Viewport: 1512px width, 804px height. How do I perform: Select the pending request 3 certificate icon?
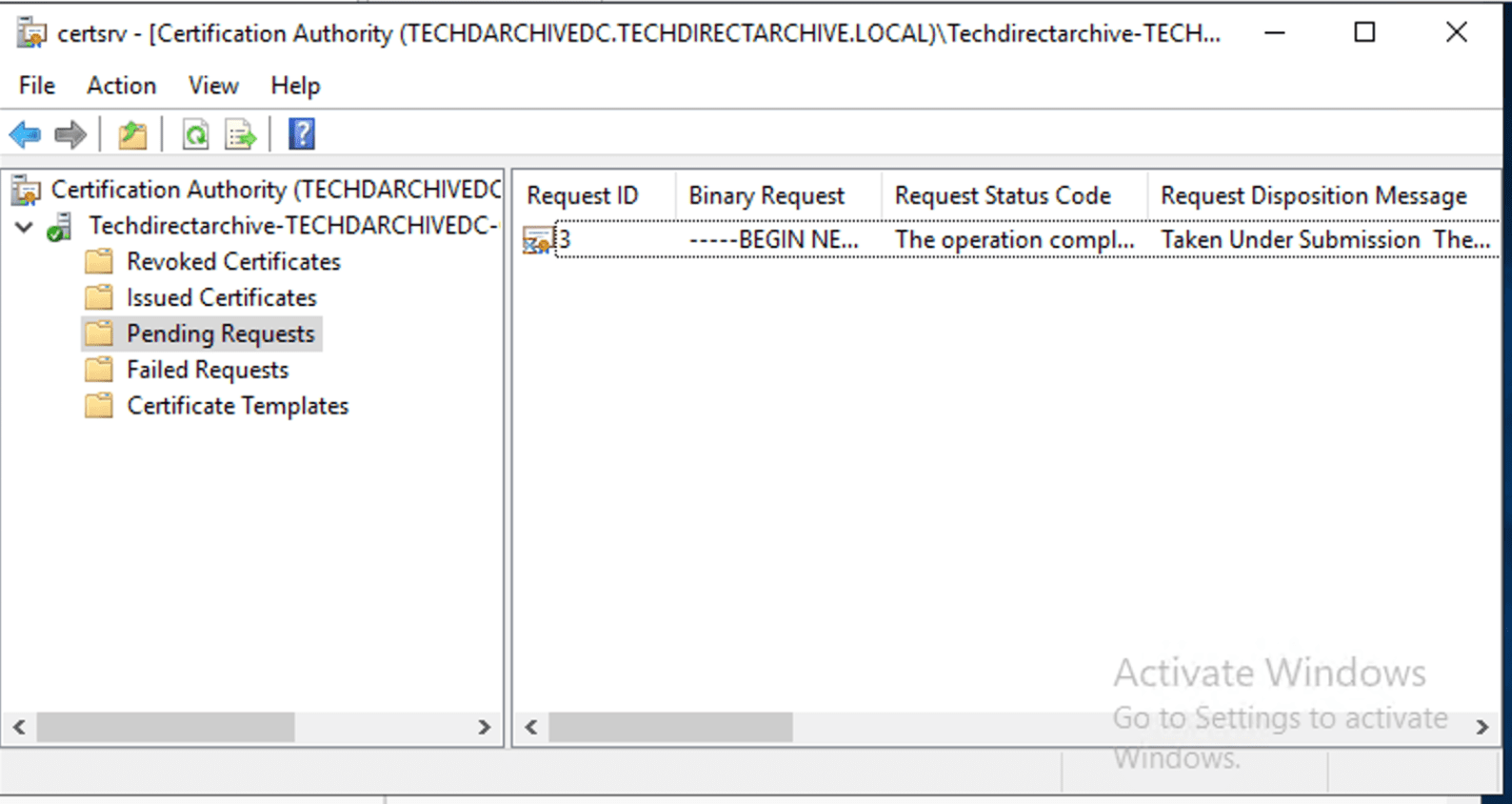click(x=537, y=240)
